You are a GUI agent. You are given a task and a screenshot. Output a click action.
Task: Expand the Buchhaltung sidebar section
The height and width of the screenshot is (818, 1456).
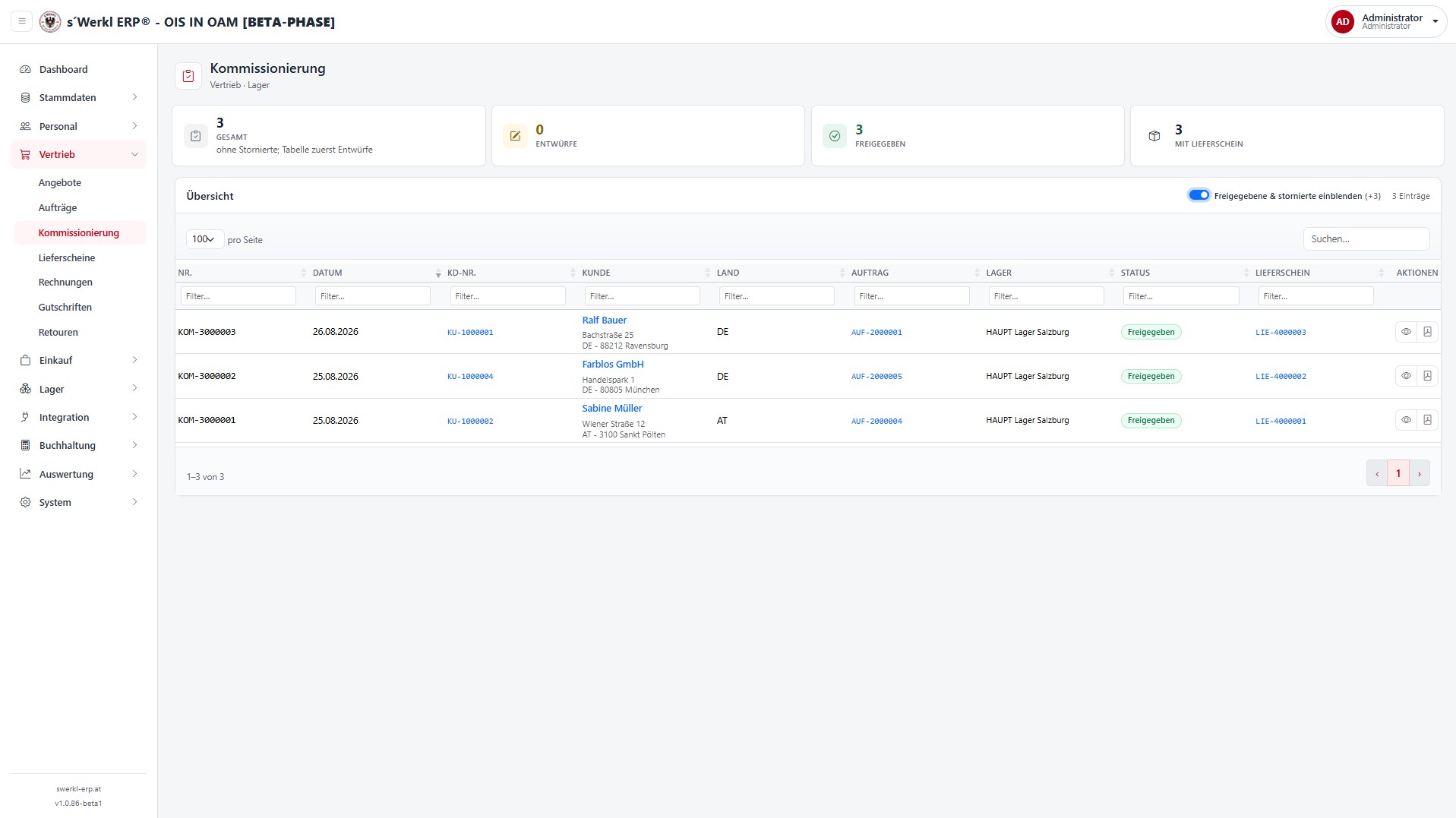79,445
